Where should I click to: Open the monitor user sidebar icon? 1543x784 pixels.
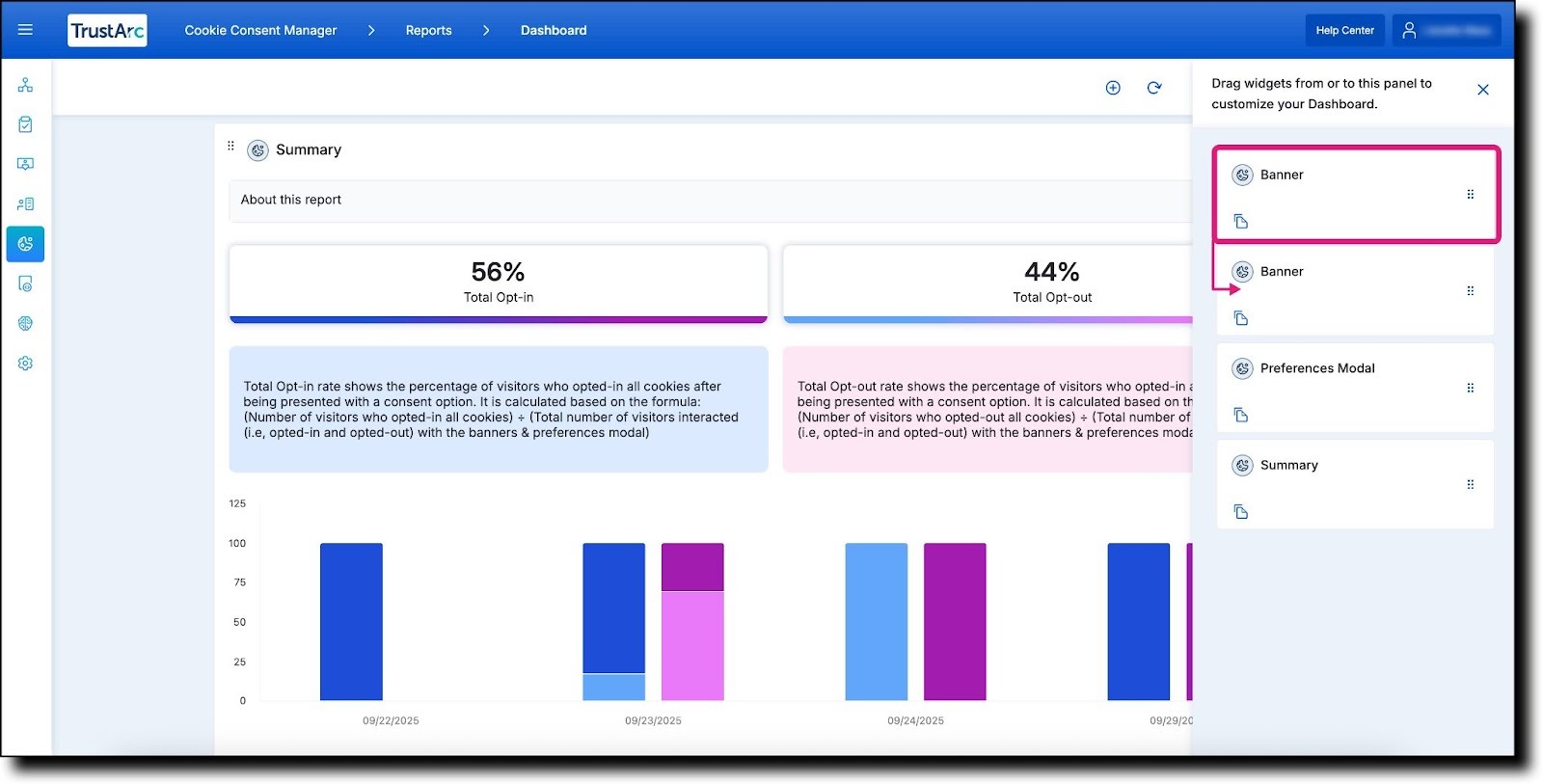tap(25, 164)
